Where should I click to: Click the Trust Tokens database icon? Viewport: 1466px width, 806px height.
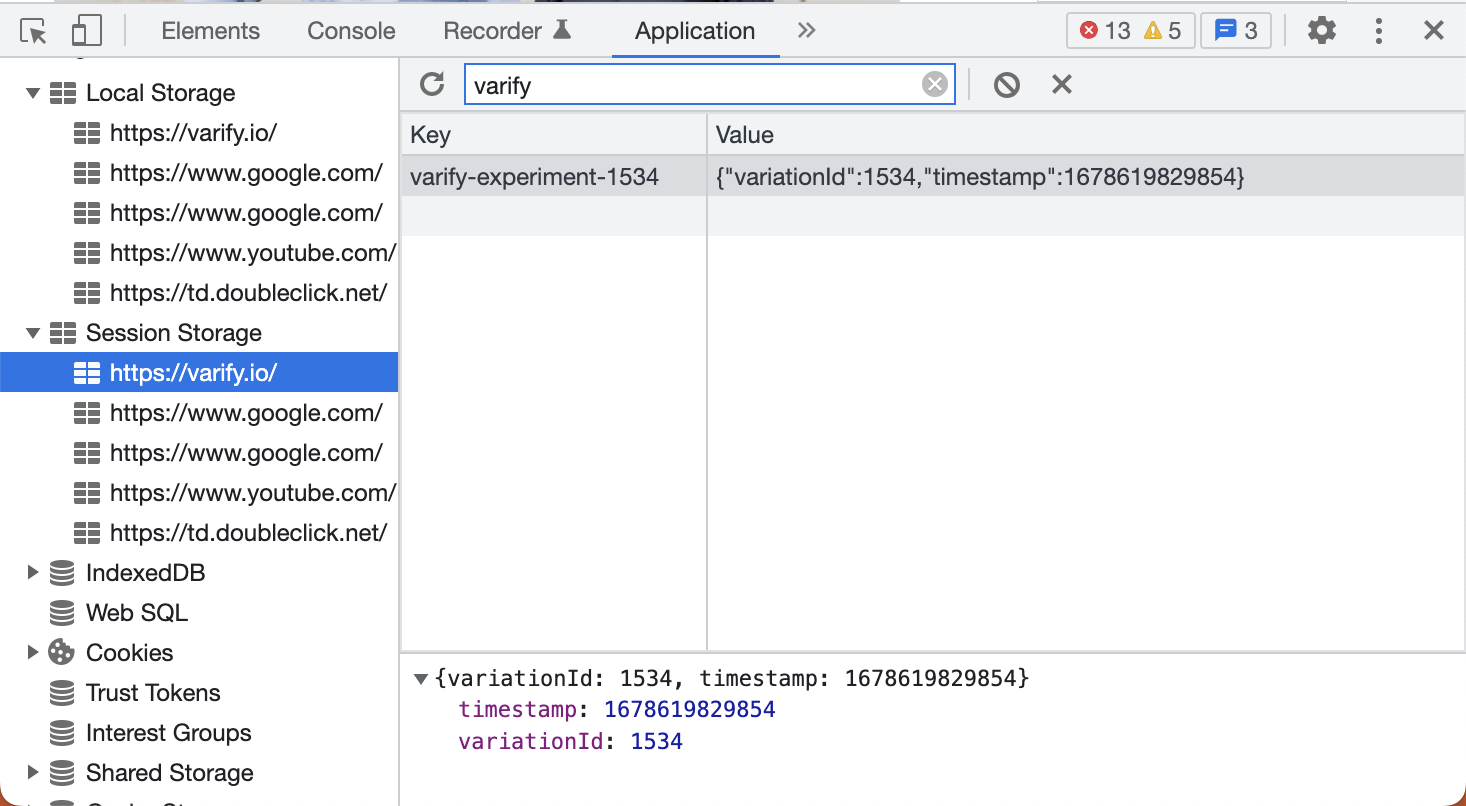click(x=62, y=693)
